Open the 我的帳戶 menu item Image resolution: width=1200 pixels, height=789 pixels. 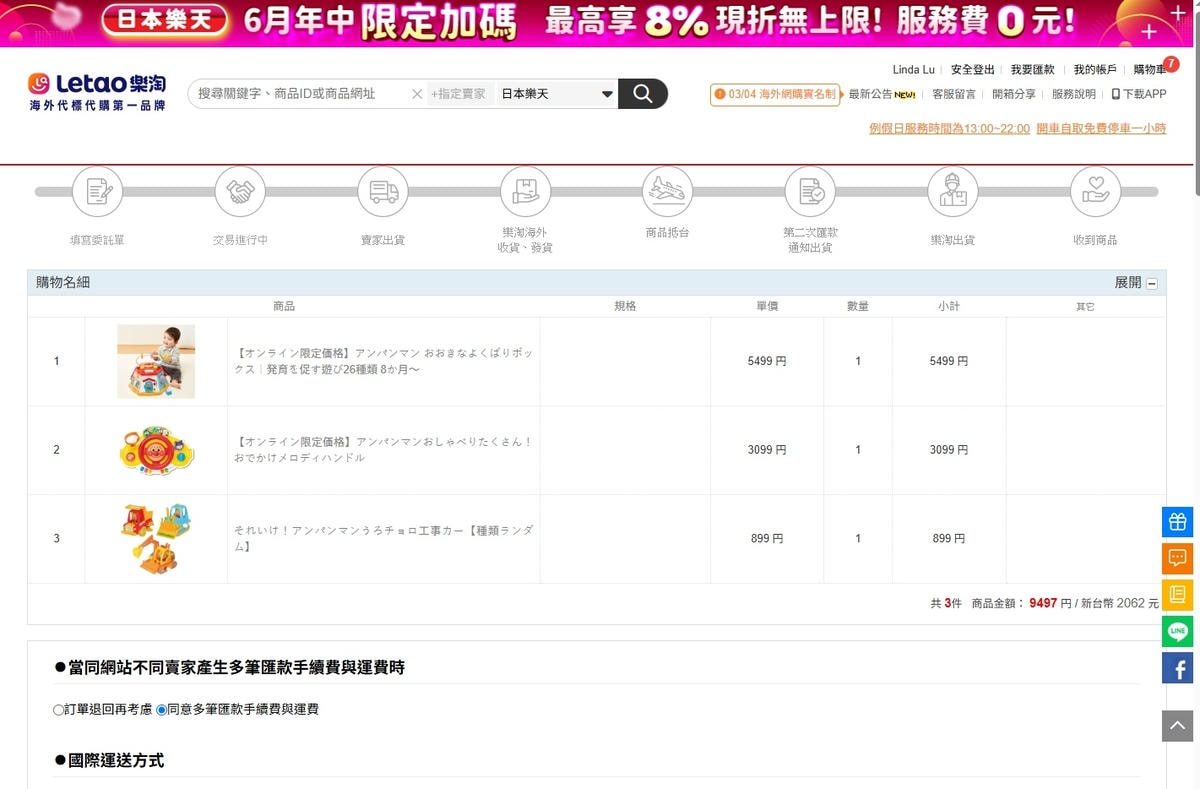tap(1095, 70)
